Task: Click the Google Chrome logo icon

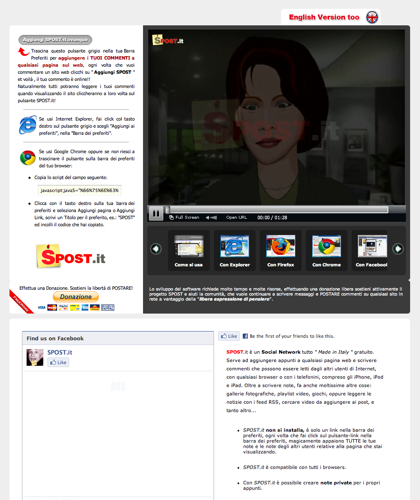Action: pos(28,158)
